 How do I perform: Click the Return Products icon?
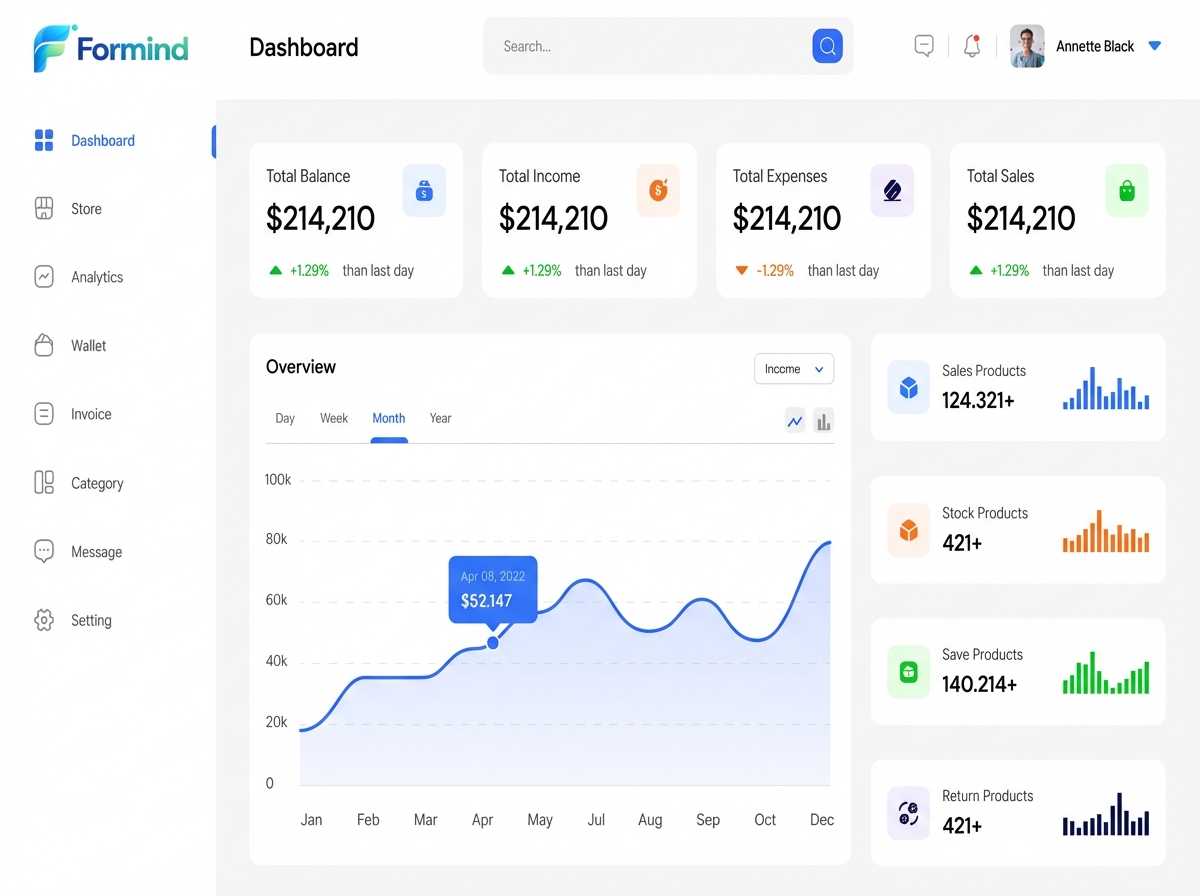click(x=908, y=813)
